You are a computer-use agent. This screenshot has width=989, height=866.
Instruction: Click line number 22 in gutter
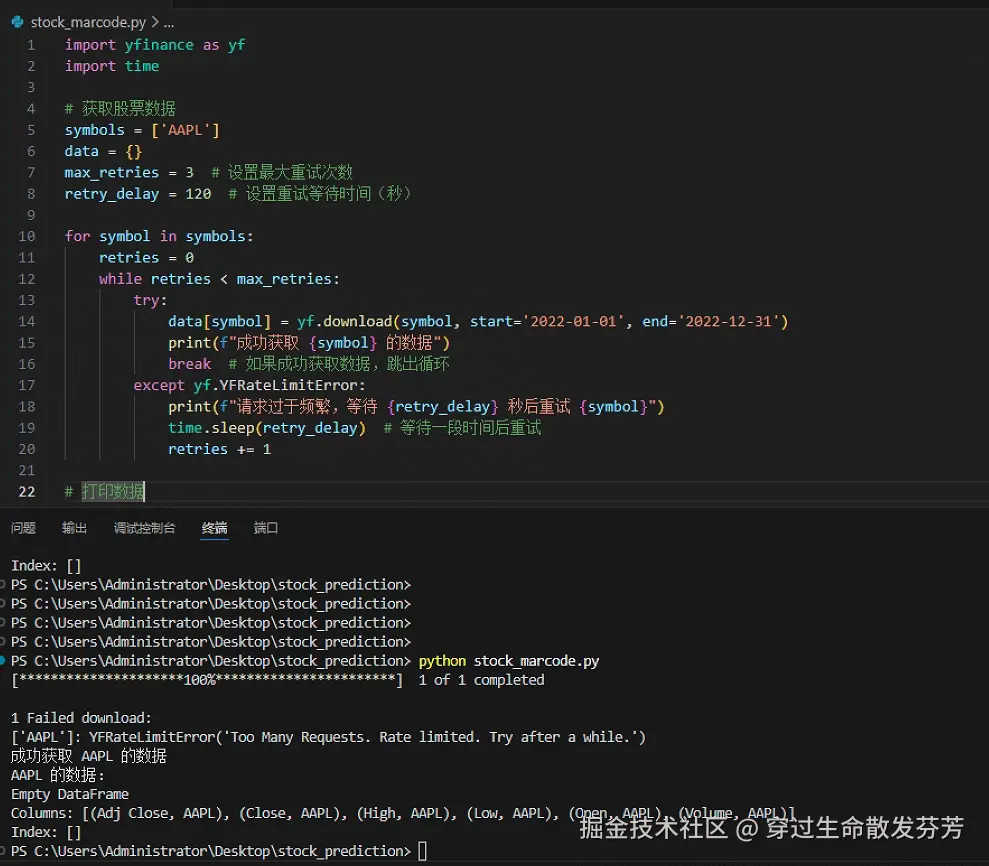[x=27, y=492]
